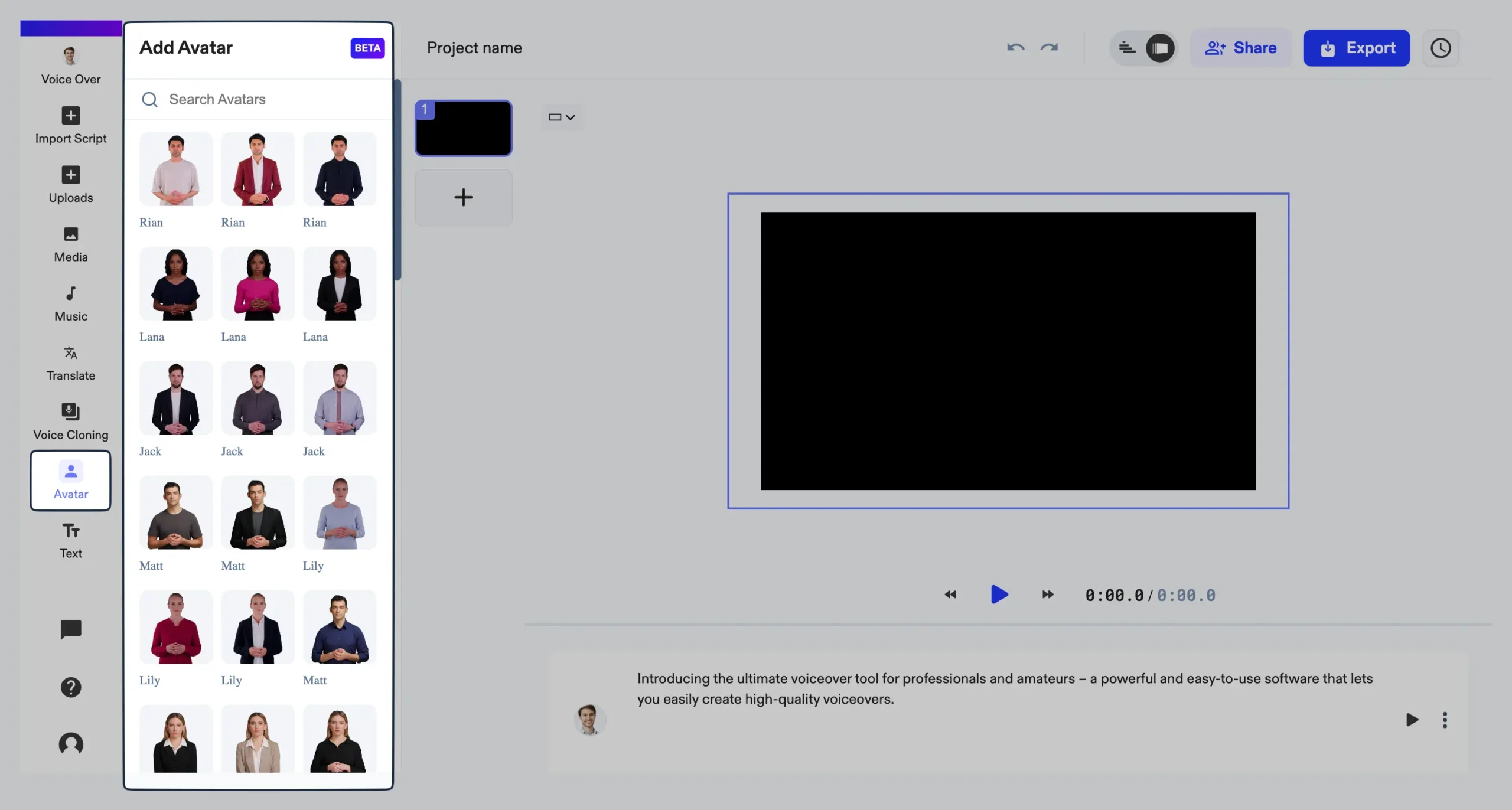Click the avatar panel scrollbar
Viewport: 1512px width, 810px height.
398,179
